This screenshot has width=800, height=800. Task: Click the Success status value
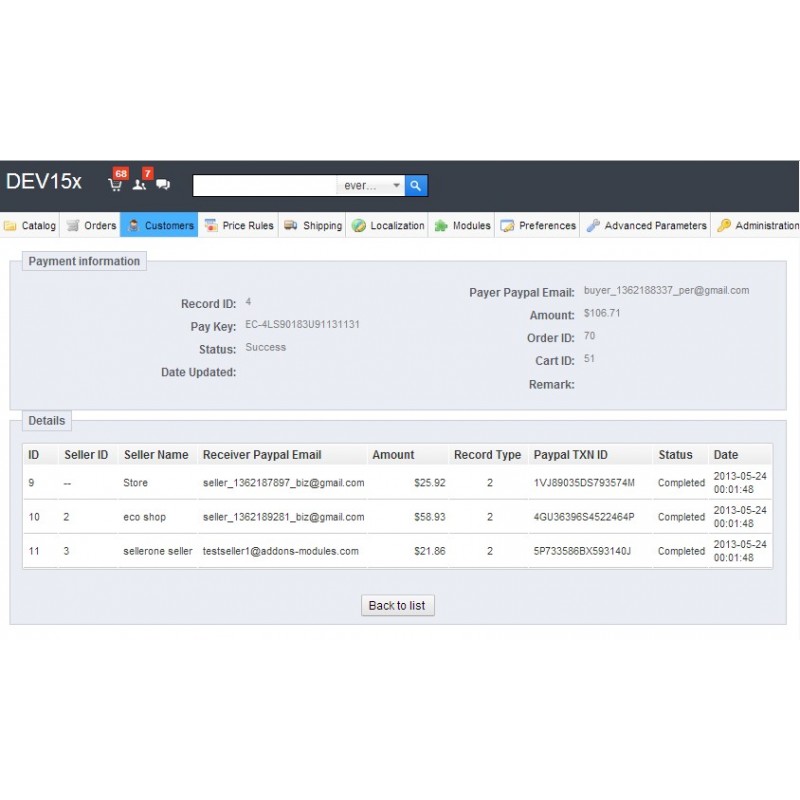coord(265,347)
